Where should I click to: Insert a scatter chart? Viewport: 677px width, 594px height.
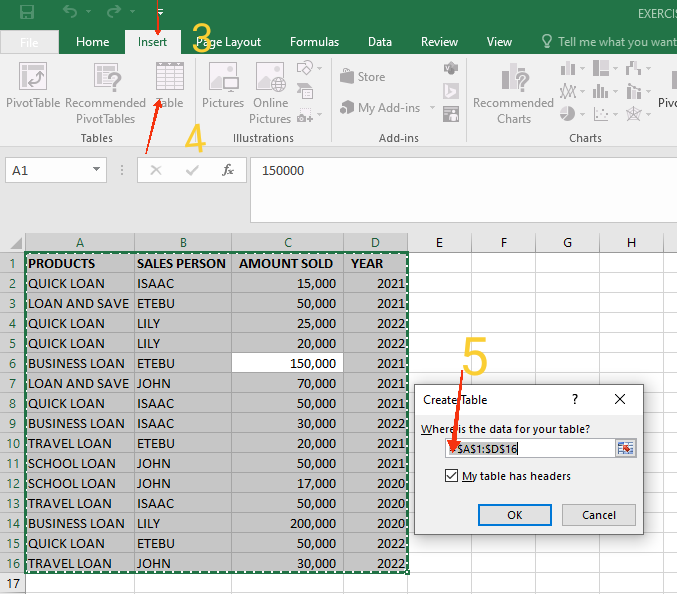coord(601,114)
